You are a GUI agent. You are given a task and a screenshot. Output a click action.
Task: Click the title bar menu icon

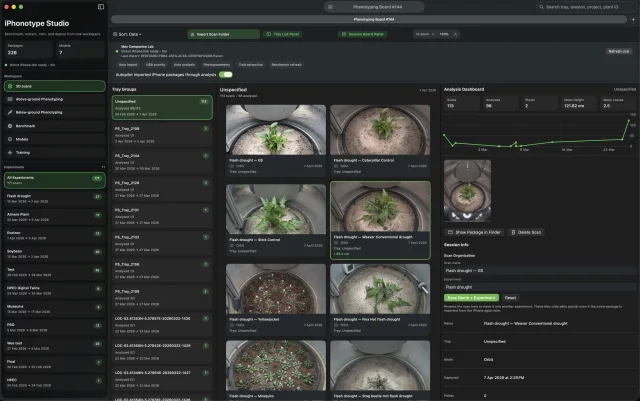[x=330, y=7]
